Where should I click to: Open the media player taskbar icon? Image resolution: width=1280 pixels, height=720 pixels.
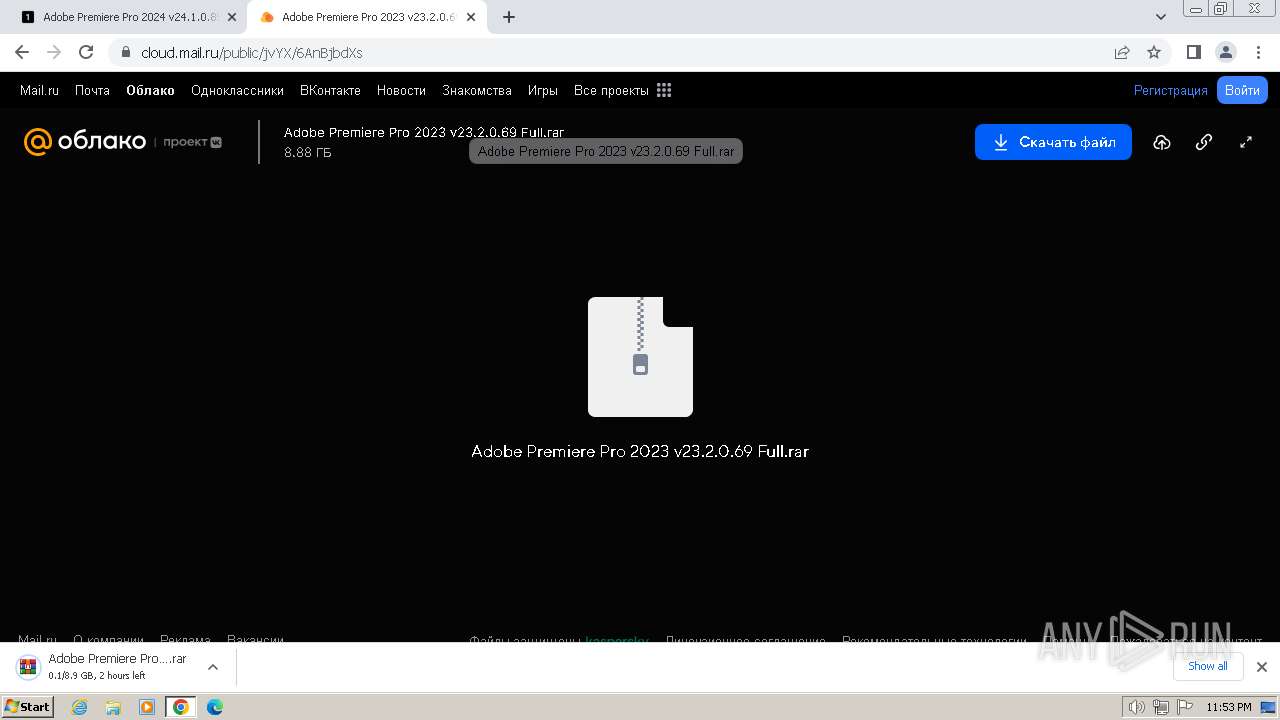point(147,707)
